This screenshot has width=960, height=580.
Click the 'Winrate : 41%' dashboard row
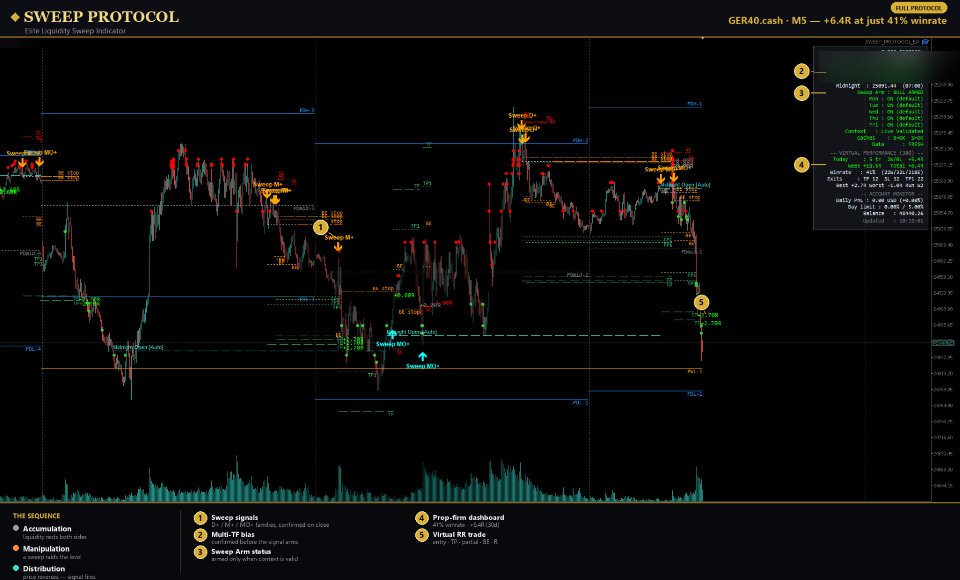tap(876, 172)
